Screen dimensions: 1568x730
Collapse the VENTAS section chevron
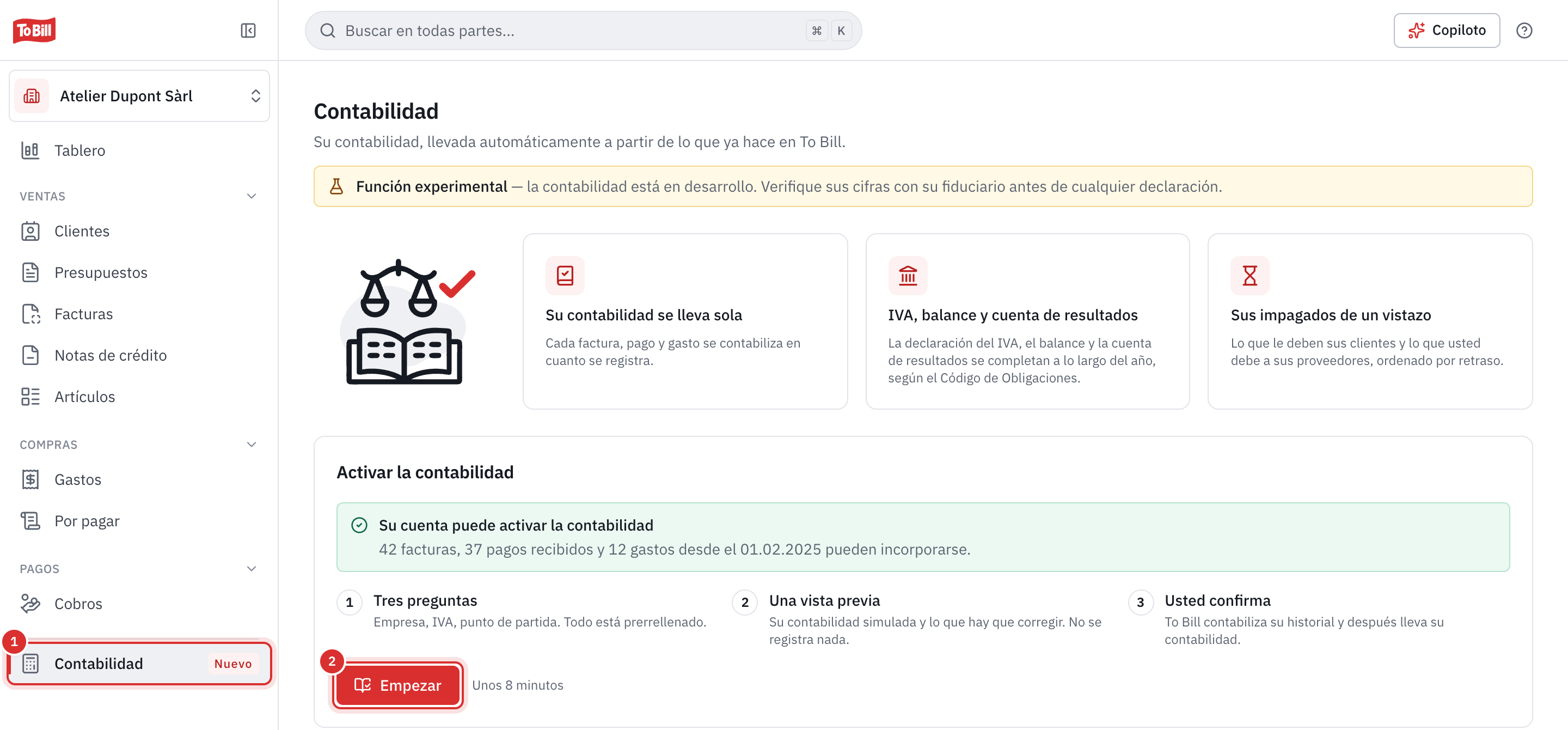[x=252, y=196]
